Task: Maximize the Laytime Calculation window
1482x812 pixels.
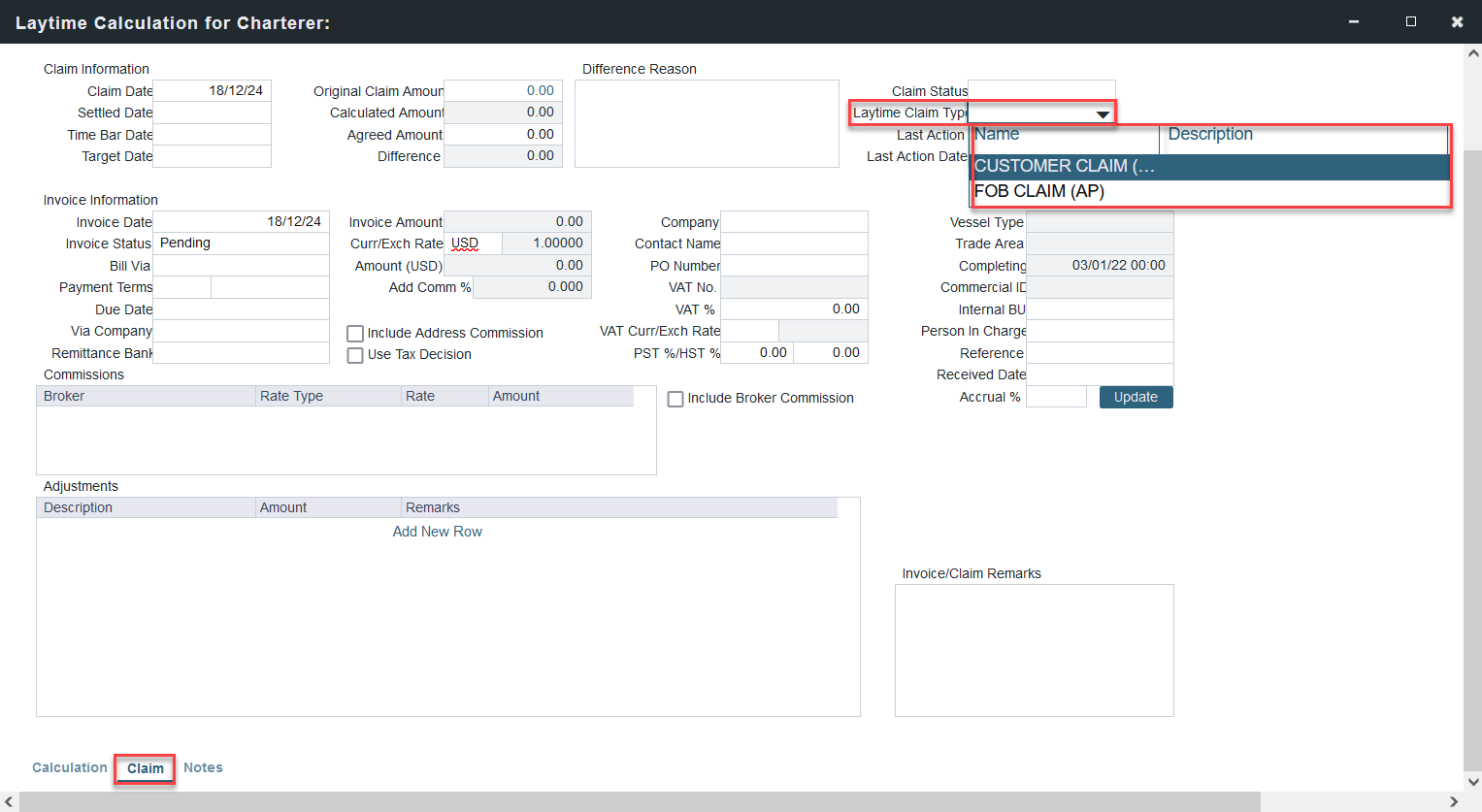Action: point(1411,21)
